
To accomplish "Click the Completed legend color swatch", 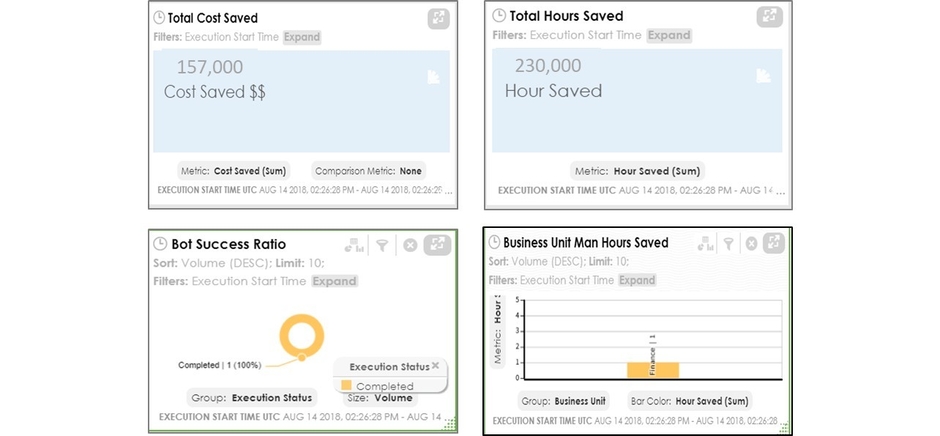I will pyautogui.click(x=346, y=386).
